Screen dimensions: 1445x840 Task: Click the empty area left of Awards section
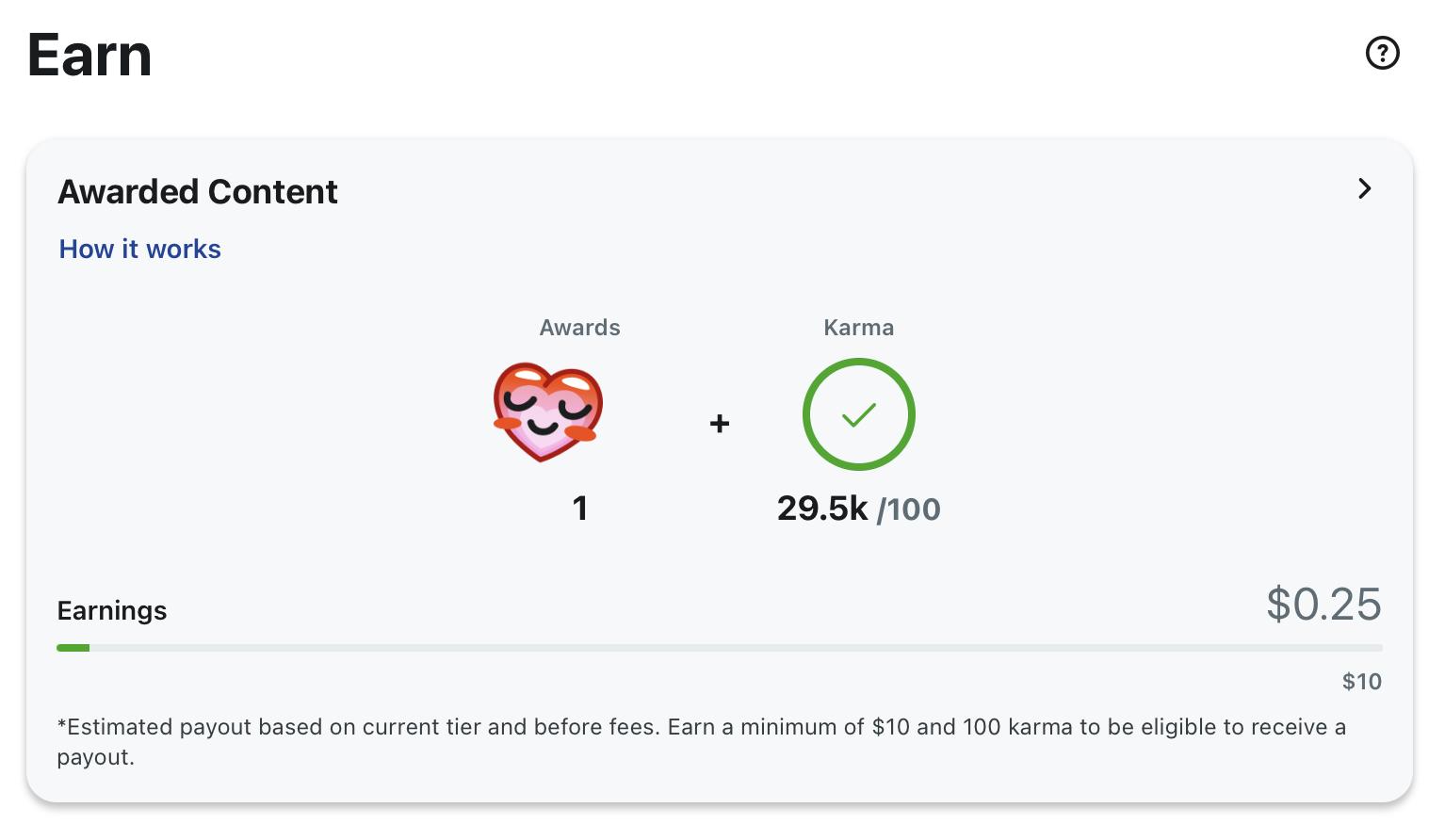point(264,414)
